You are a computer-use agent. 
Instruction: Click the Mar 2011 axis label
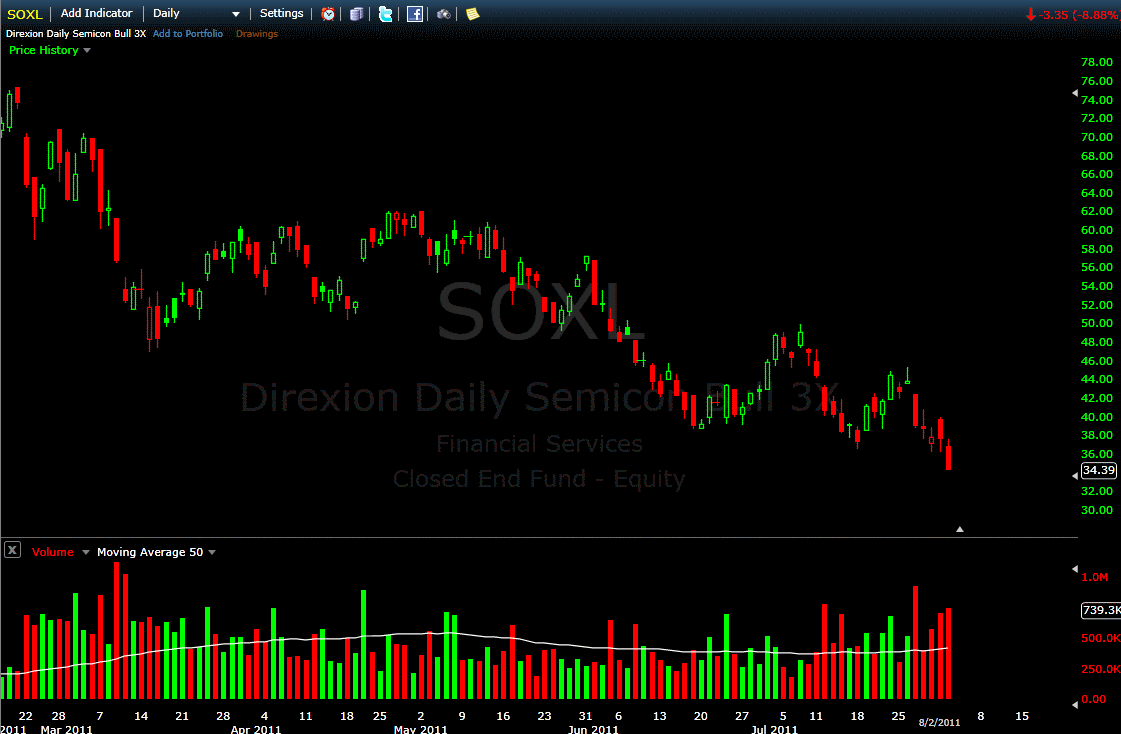coord(66,729)
